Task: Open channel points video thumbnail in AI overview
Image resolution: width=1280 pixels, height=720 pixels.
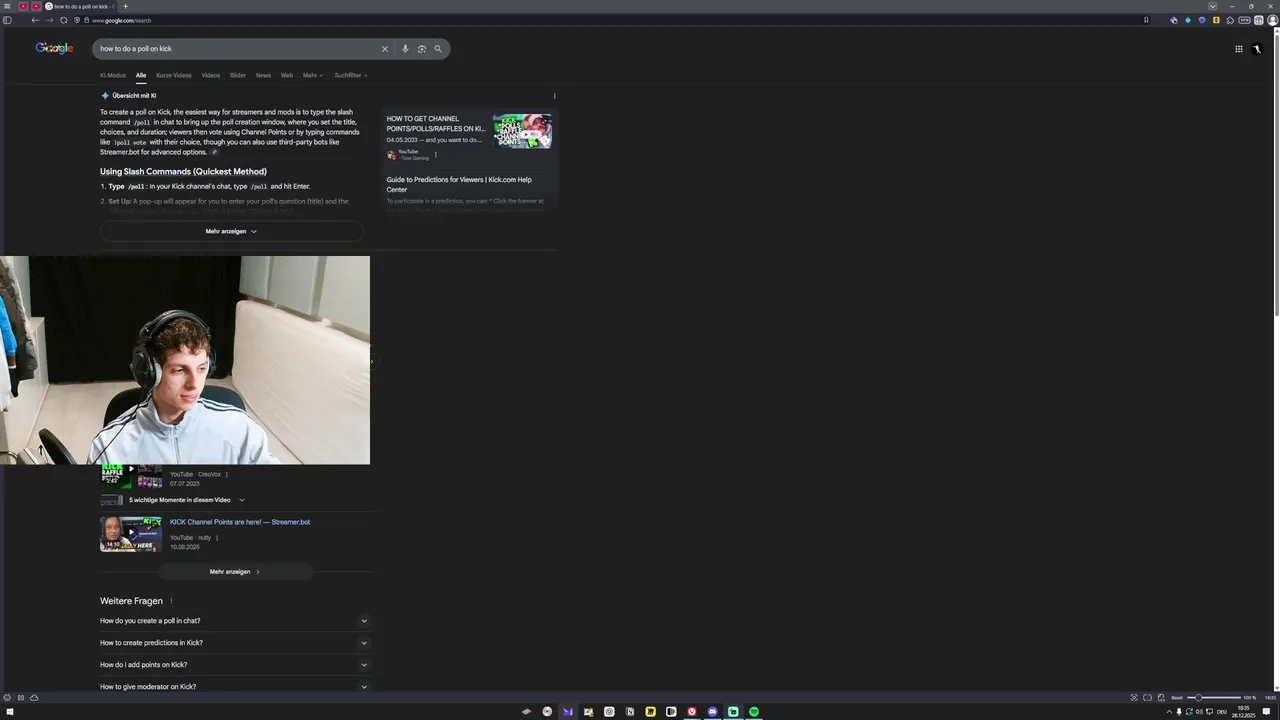Action: [x=522, y=132]
